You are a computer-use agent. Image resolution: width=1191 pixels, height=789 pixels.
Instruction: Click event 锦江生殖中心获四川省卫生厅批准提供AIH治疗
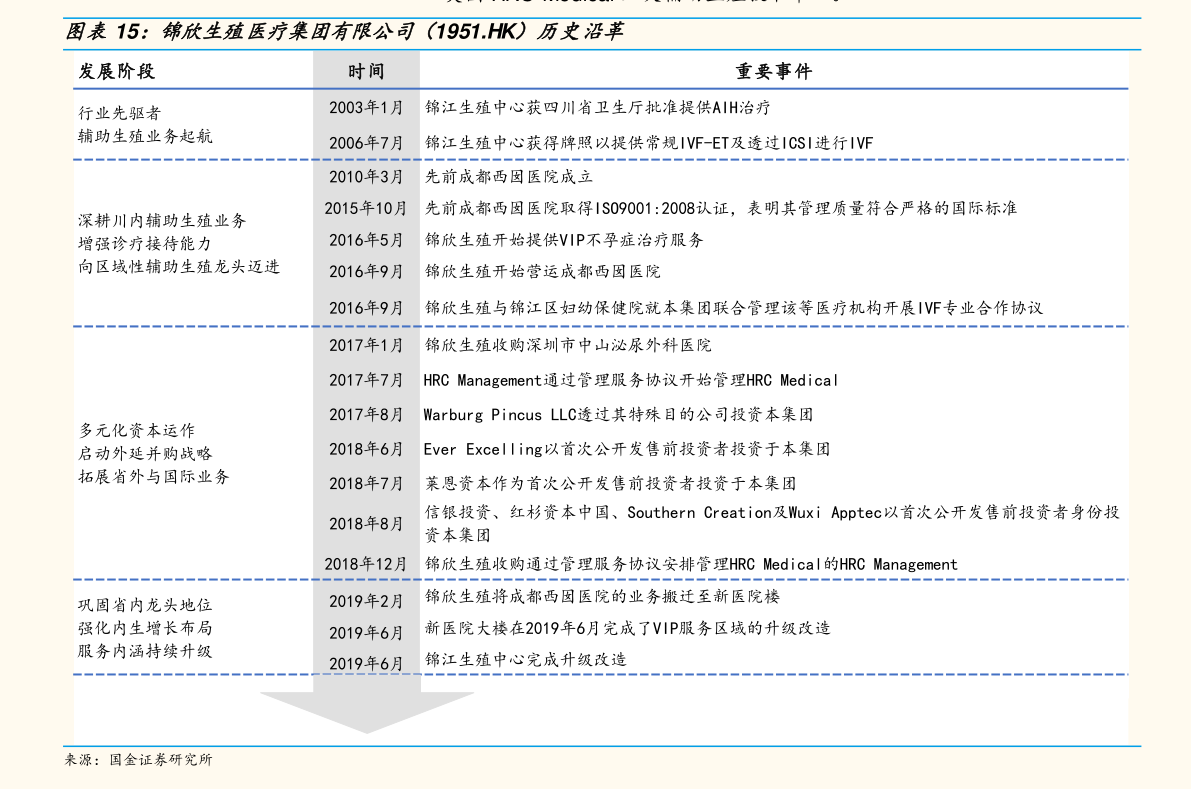tap(597, 108)
